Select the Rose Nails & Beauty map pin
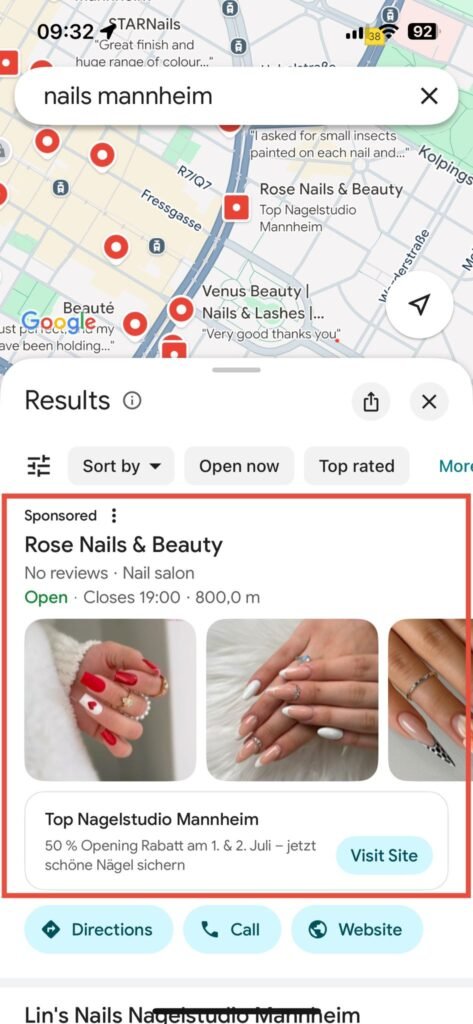473x1024 pixels. tap(236, 208)
